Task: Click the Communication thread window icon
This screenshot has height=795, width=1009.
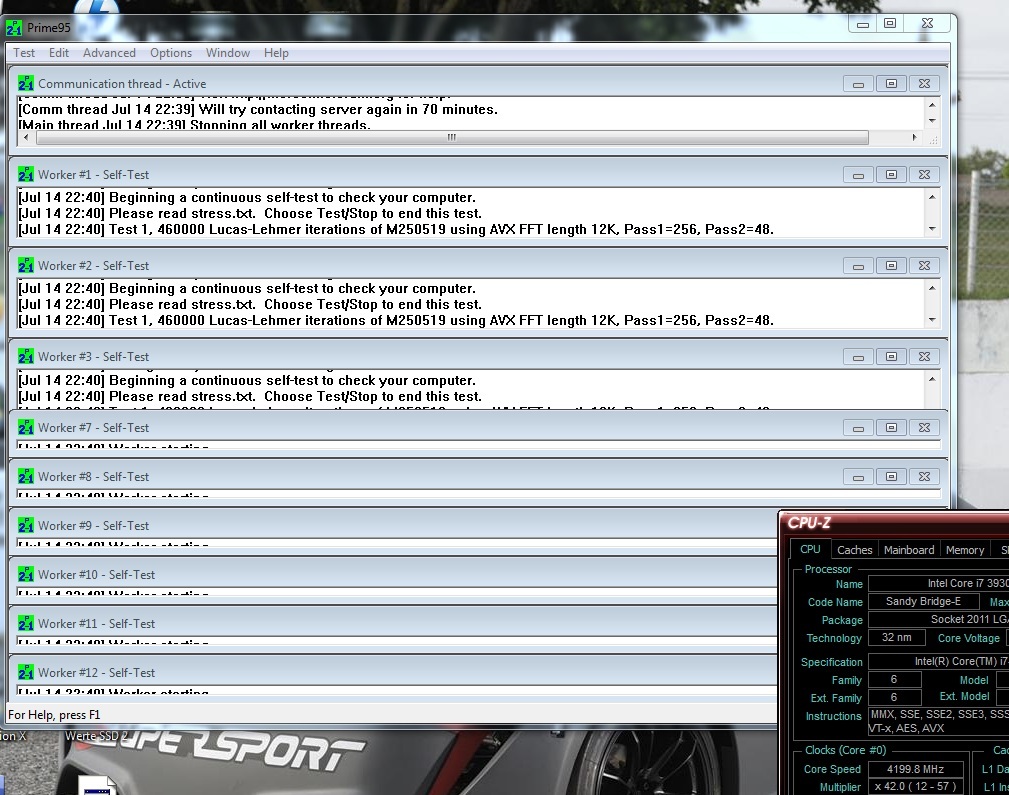Action: [26, 84]
